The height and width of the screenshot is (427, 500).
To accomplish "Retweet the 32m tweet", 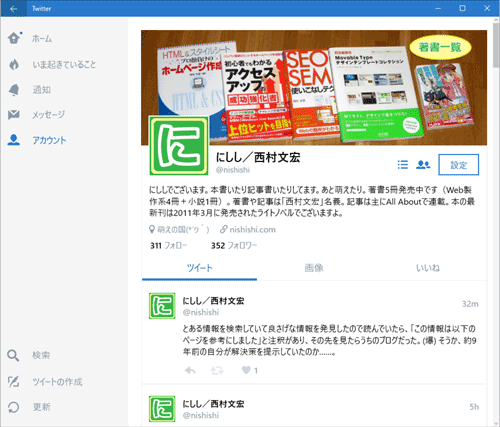I will pyautogui.click(x=217, y=370).
